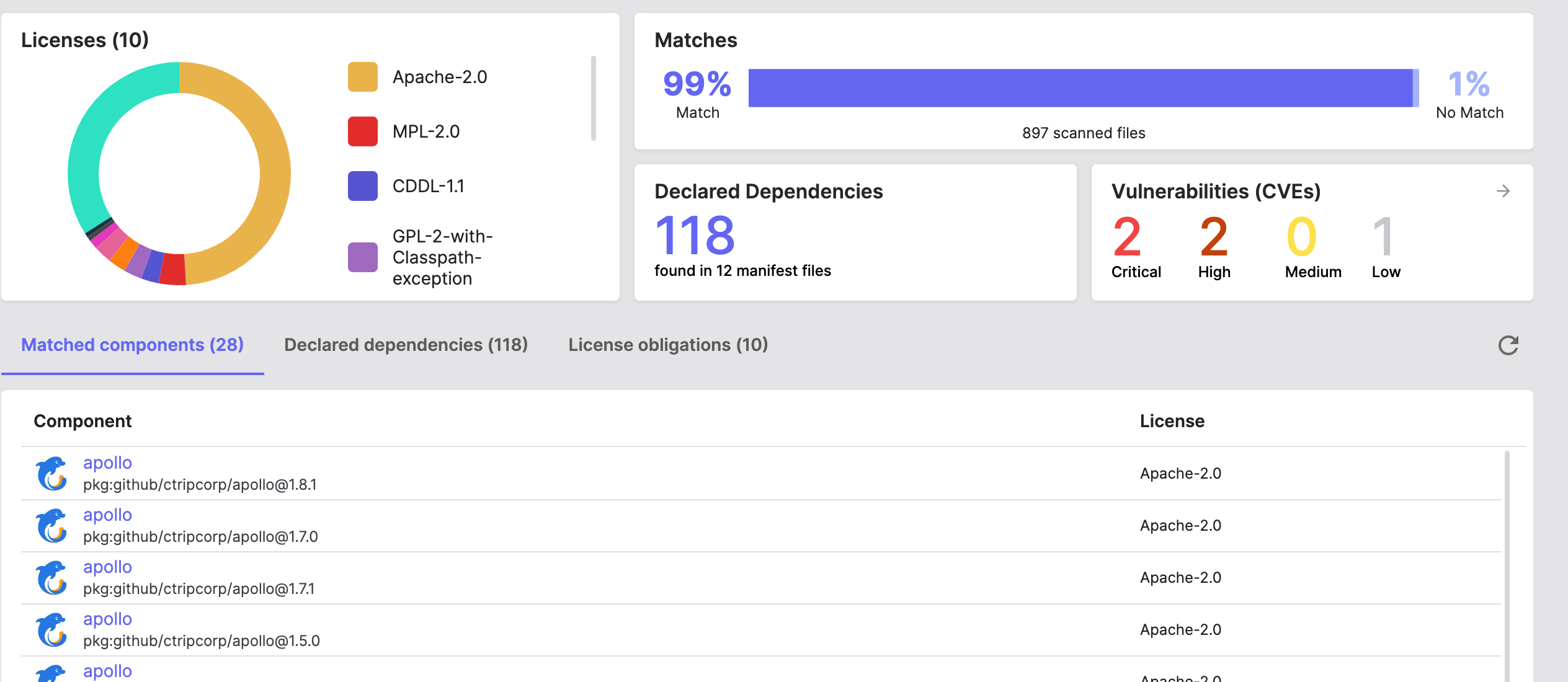Viewport: 1568px width, 682px height.
Task: Click the CDDL-1.1 blue legend swatch
Action: pyautogui.click(x=363, y=186)
